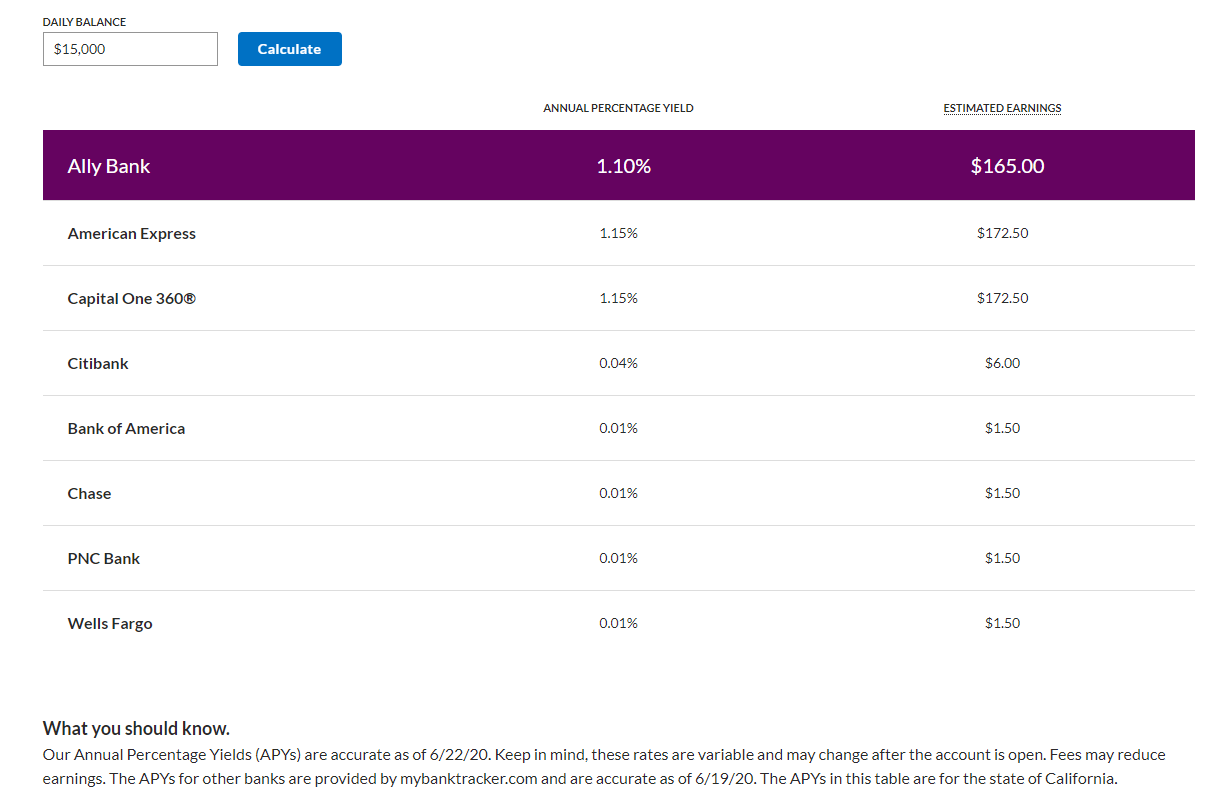The height and width of the screenshot is (800, 1221).
Task: Click Chase's 0.01% yield
Action: point(618,493)
